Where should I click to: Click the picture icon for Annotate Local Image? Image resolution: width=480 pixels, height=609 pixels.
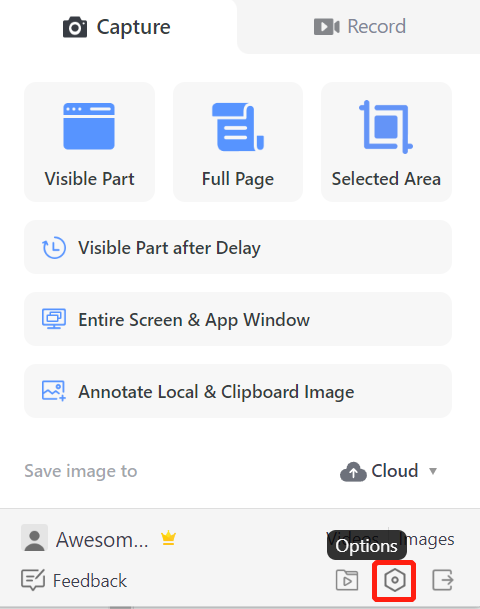coord(54,391)
